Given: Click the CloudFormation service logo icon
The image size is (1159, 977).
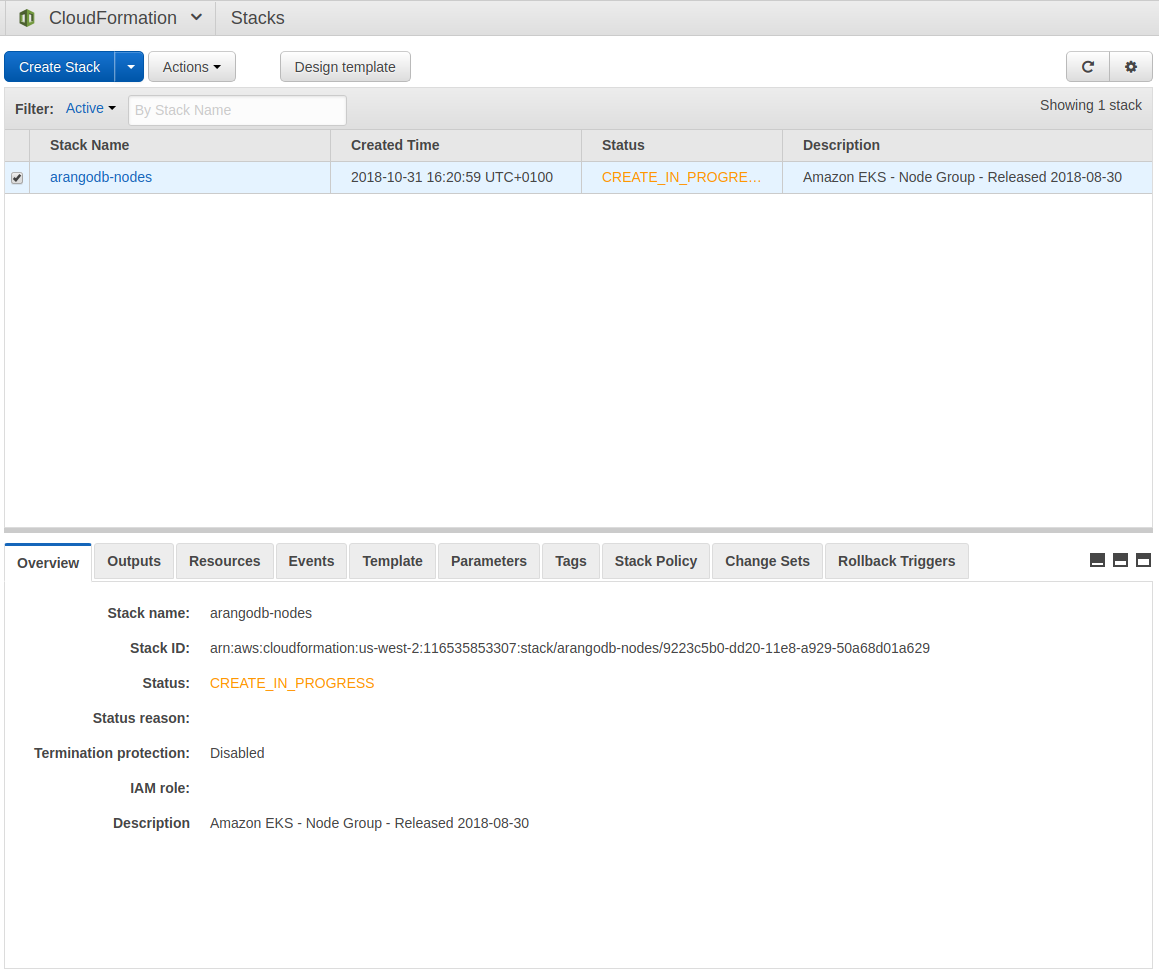Looking at the screenshot, I should (x=27, y=18).
